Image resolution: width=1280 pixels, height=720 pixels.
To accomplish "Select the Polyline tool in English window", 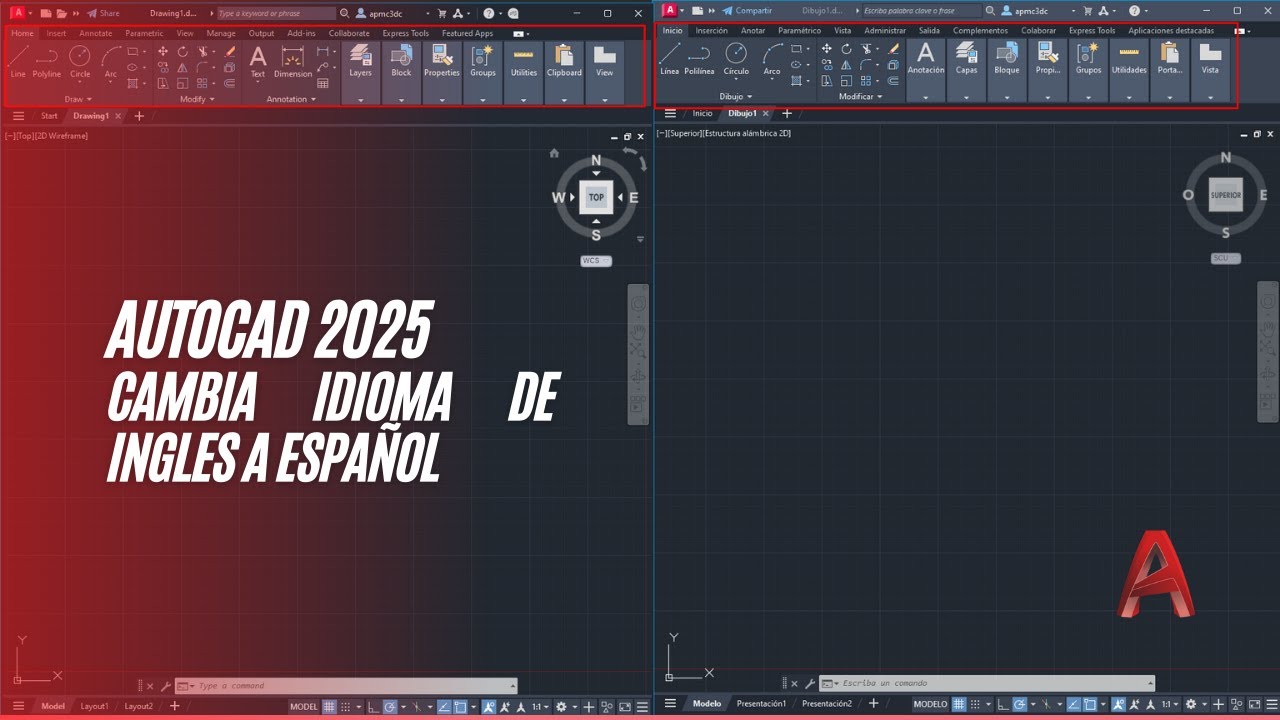I will [x=46, y=61].
